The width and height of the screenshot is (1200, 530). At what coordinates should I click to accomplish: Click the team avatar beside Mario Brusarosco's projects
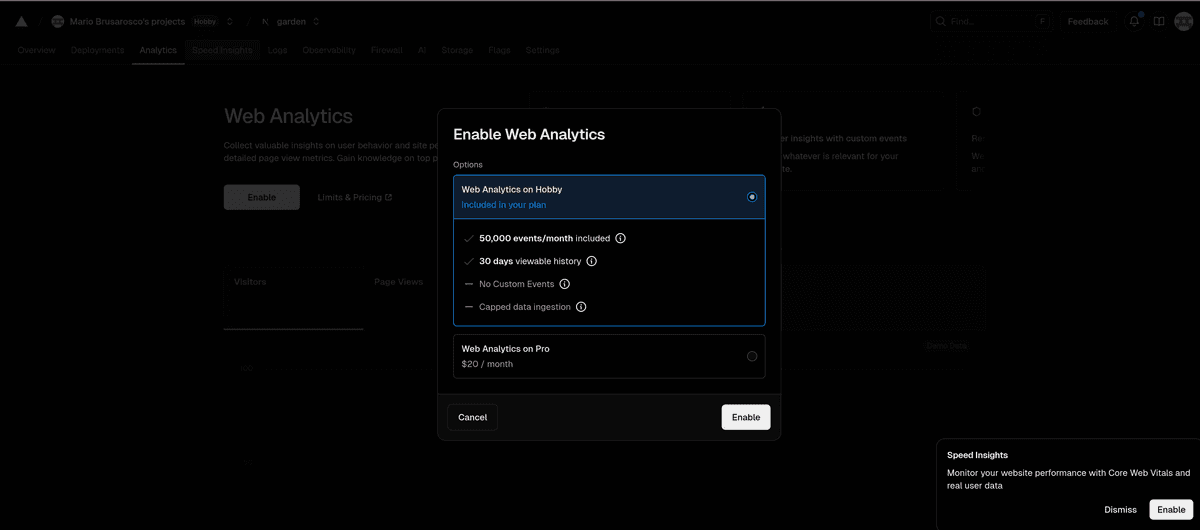(x=57, y=21)
